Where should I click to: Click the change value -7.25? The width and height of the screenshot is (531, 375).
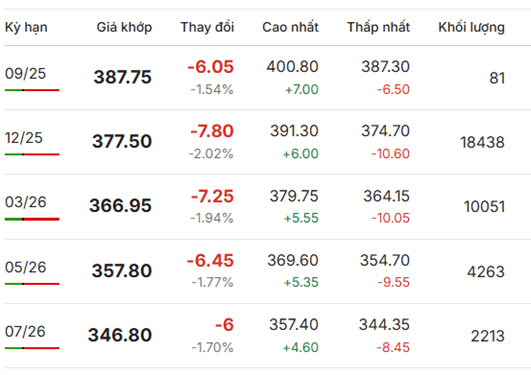point(212,196)
